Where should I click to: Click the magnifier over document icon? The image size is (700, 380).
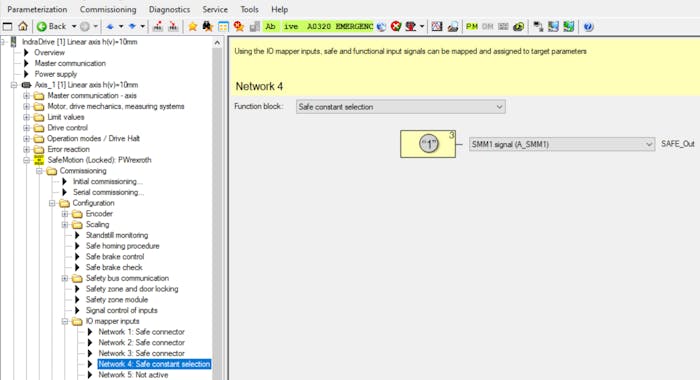[x=453, y=26]
